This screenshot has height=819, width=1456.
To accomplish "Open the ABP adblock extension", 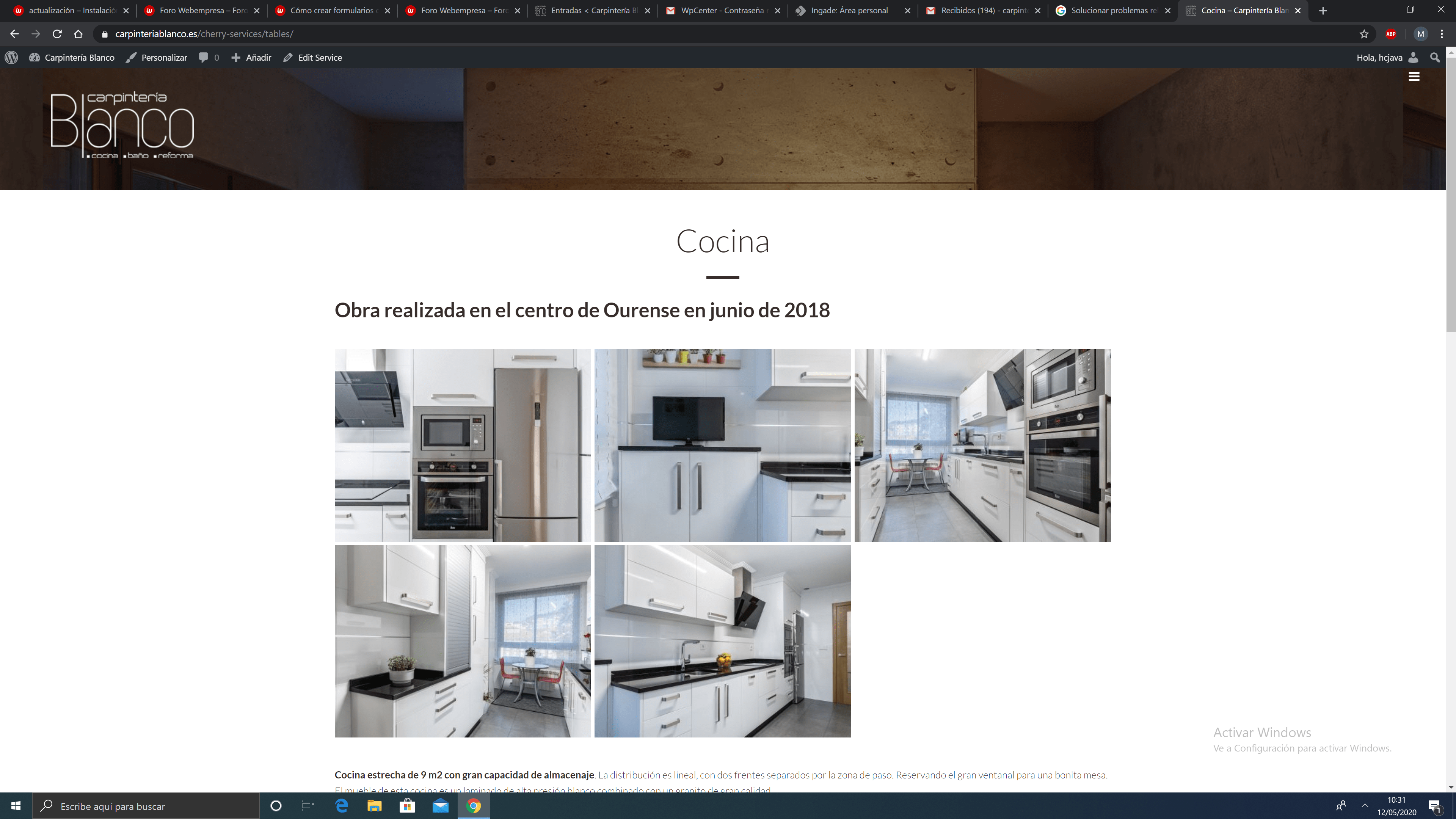I will click(1391, 34).
